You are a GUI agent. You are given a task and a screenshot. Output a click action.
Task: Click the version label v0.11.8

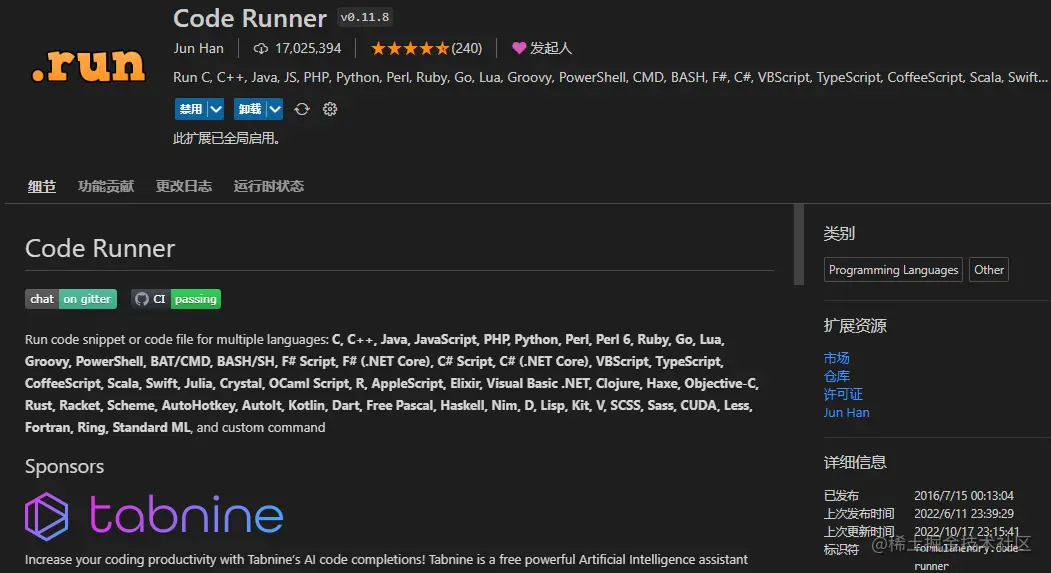[365, 17]
